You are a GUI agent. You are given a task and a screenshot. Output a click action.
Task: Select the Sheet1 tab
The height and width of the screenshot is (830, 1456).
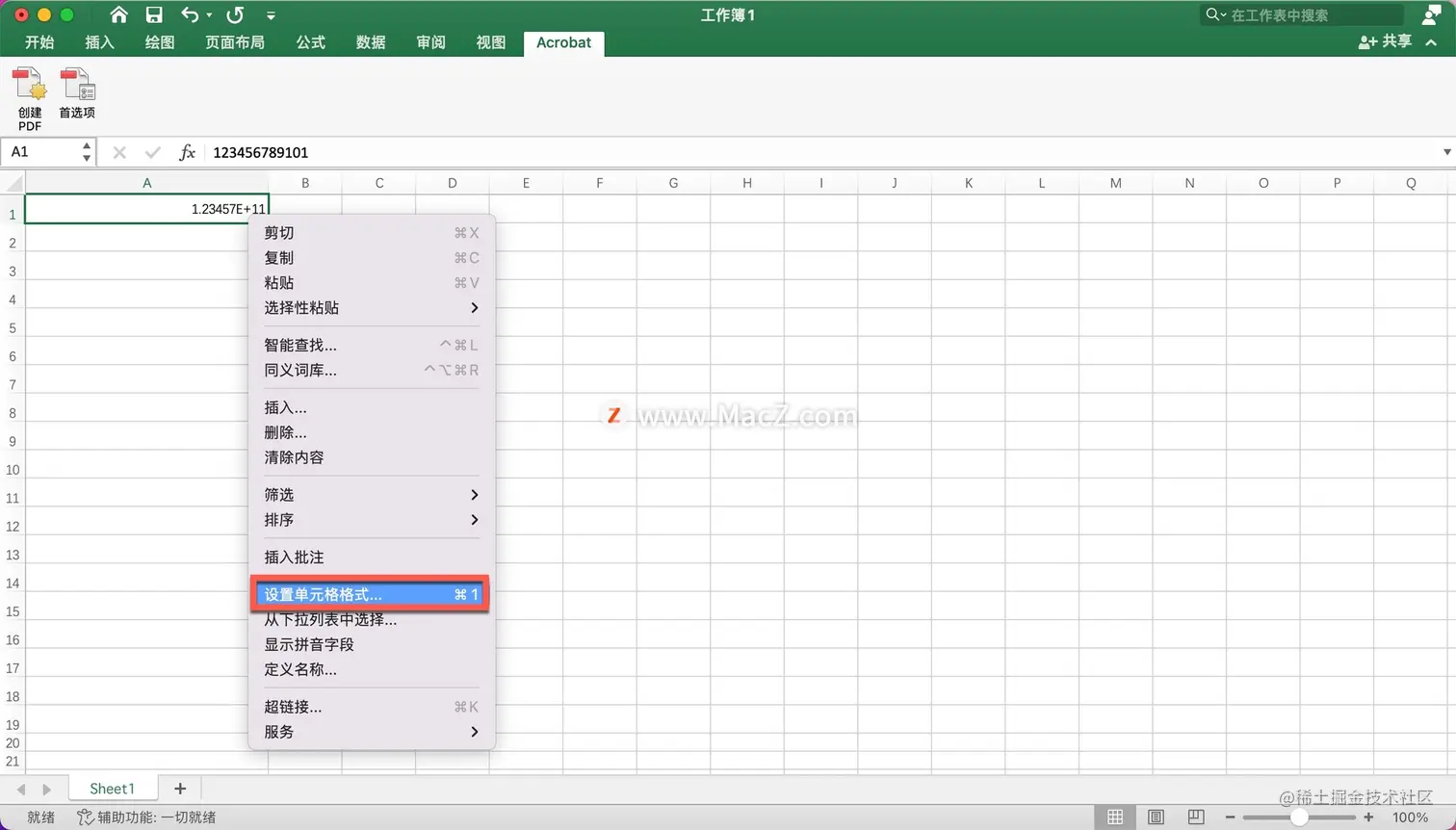coord(112,789)
